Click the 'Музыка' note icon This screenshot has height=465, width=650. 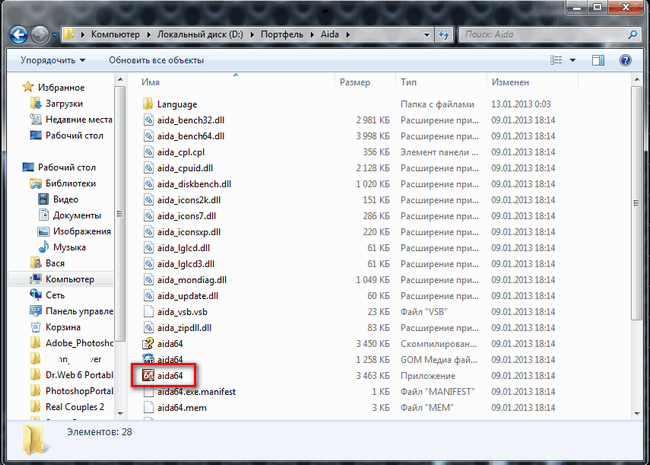[43, 247]
